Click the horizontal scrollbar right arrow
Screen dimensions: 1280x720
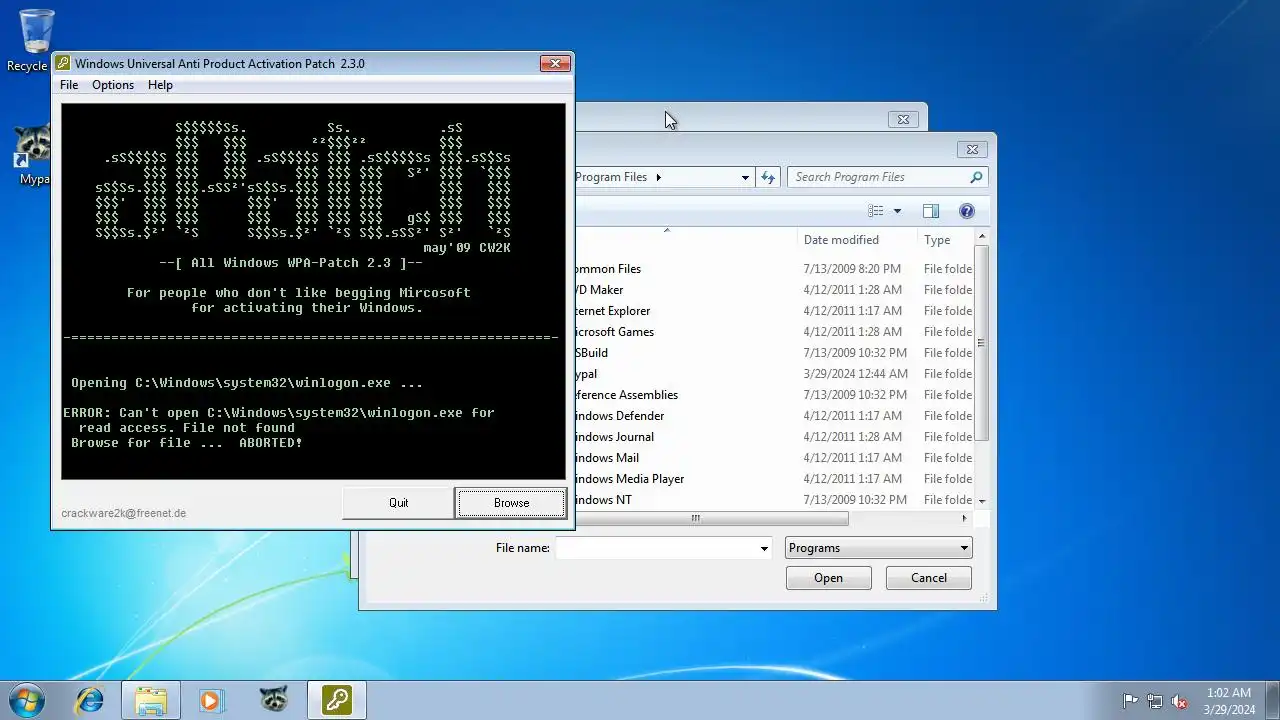(x=965, y=518)
